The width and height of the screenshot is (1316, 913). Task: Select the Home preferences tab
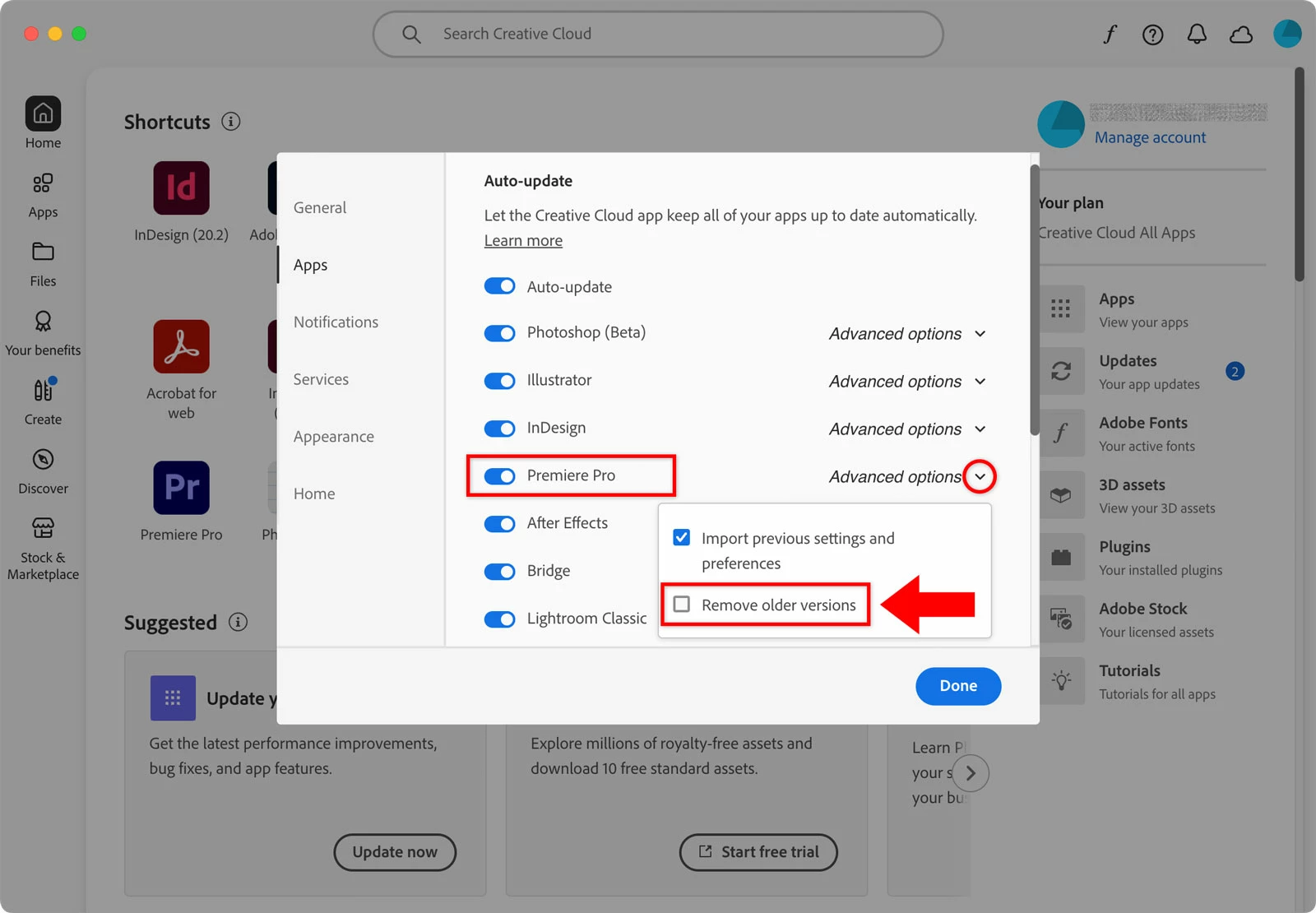(314, 494)
